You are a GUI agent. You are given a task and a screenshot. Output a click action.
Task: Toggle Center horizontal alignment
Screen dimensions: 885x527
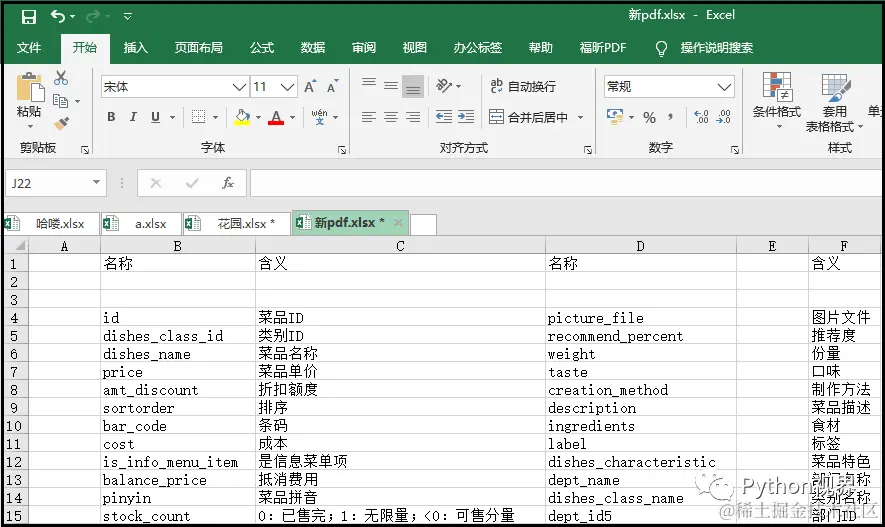coord(391,117)
